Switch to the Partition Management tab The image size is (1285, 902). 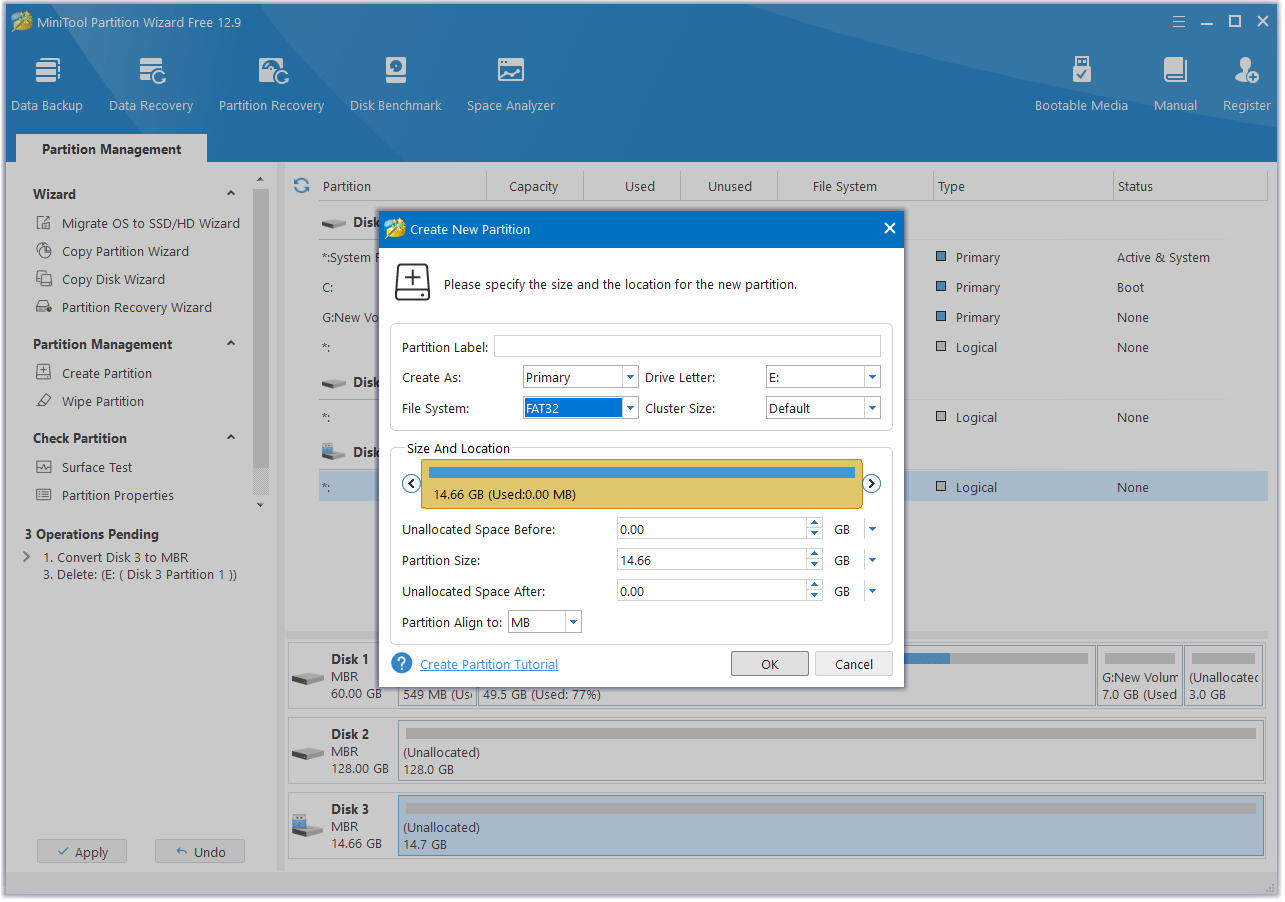pyautogui.click(x=112, y=149)
